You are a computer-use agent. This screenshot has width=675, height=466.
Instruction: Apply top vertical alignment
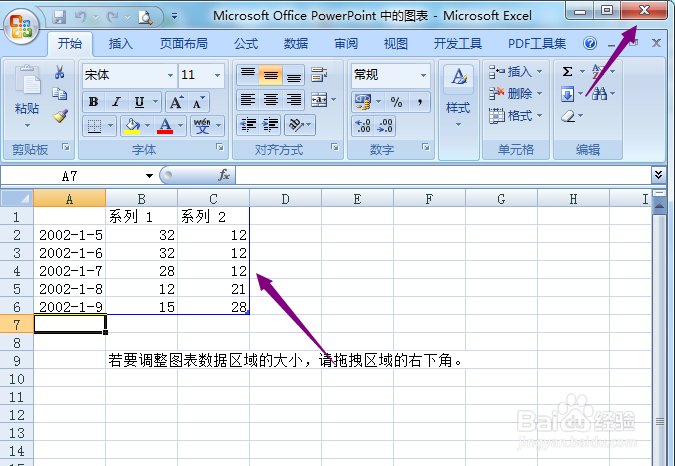248,75
